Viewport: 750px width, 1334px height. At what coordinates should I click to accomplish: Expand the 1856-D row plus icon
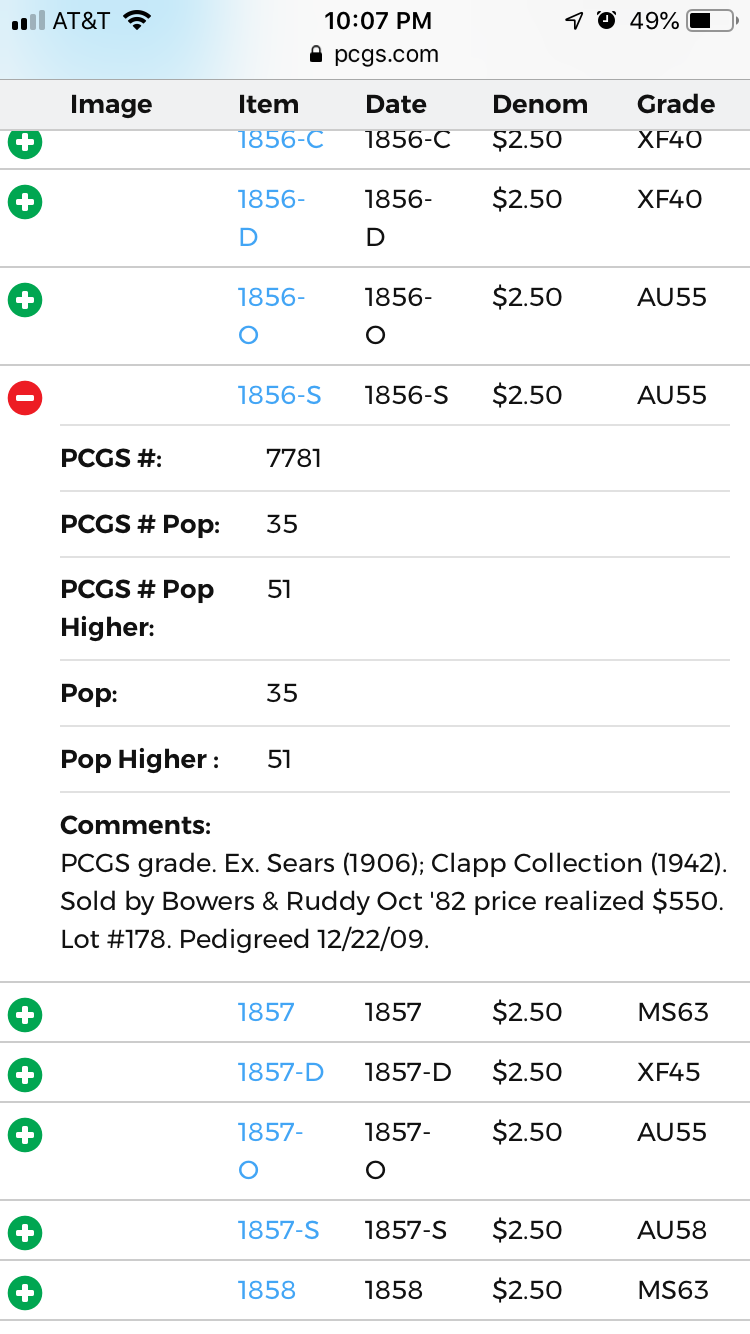25,203
